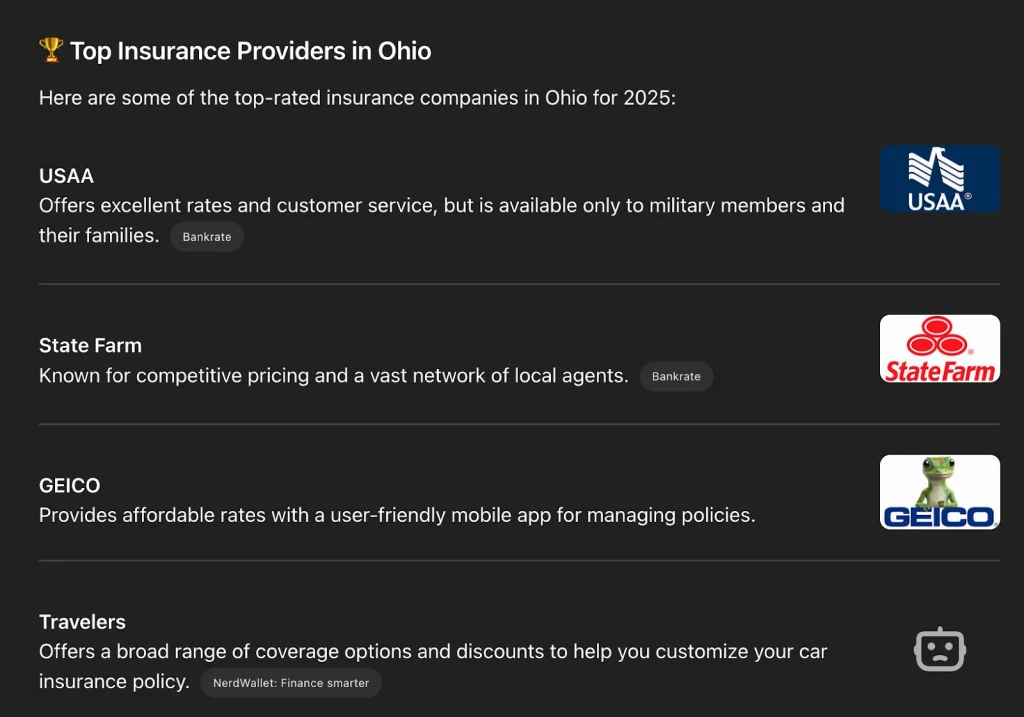Click the GEICO mobile app description text
Viewport: 1024px width, 717px height.
(x=397, y=515)
